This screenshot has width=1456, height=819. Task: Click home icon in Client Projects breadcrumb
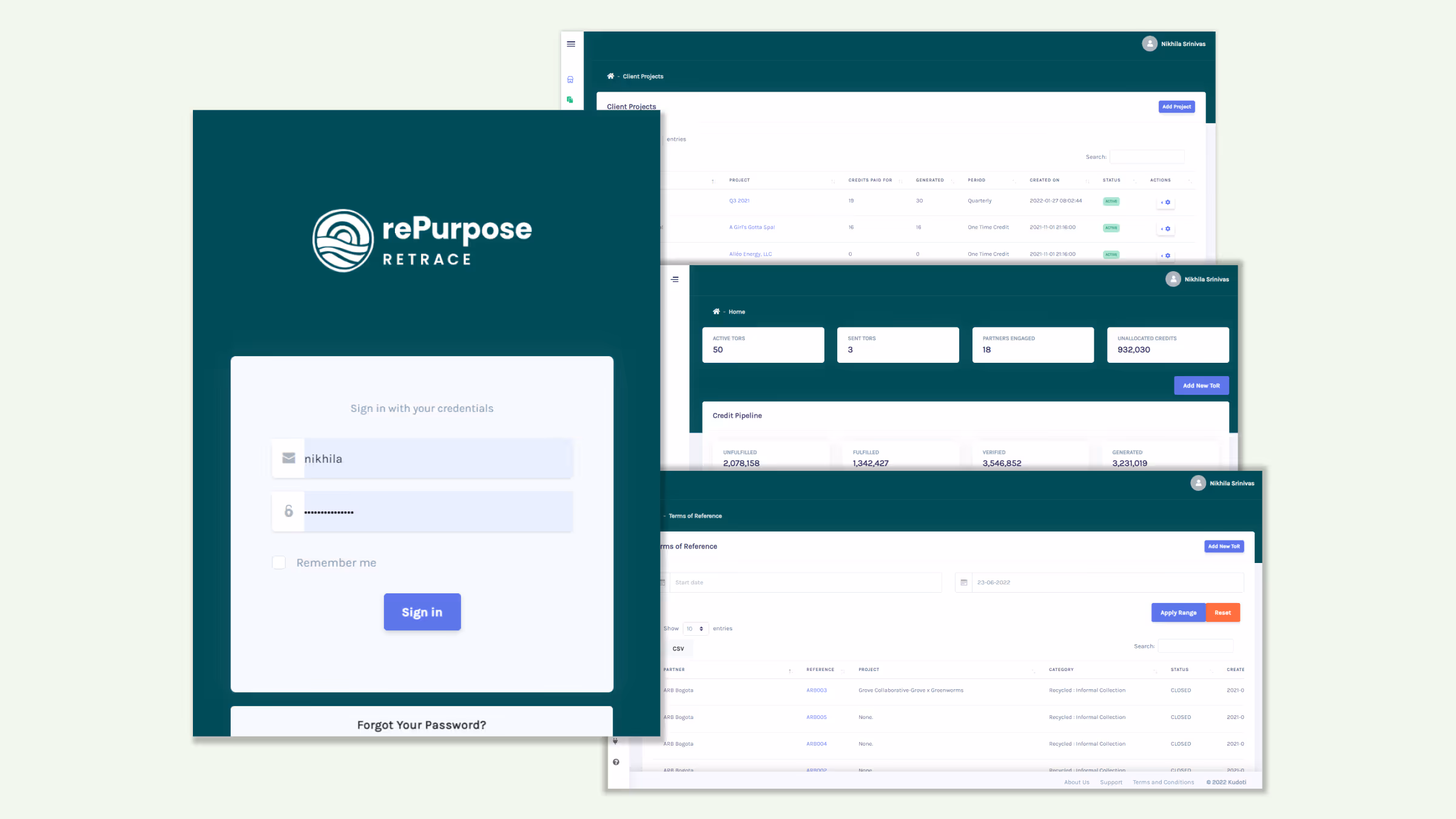[x=610, y=76]
